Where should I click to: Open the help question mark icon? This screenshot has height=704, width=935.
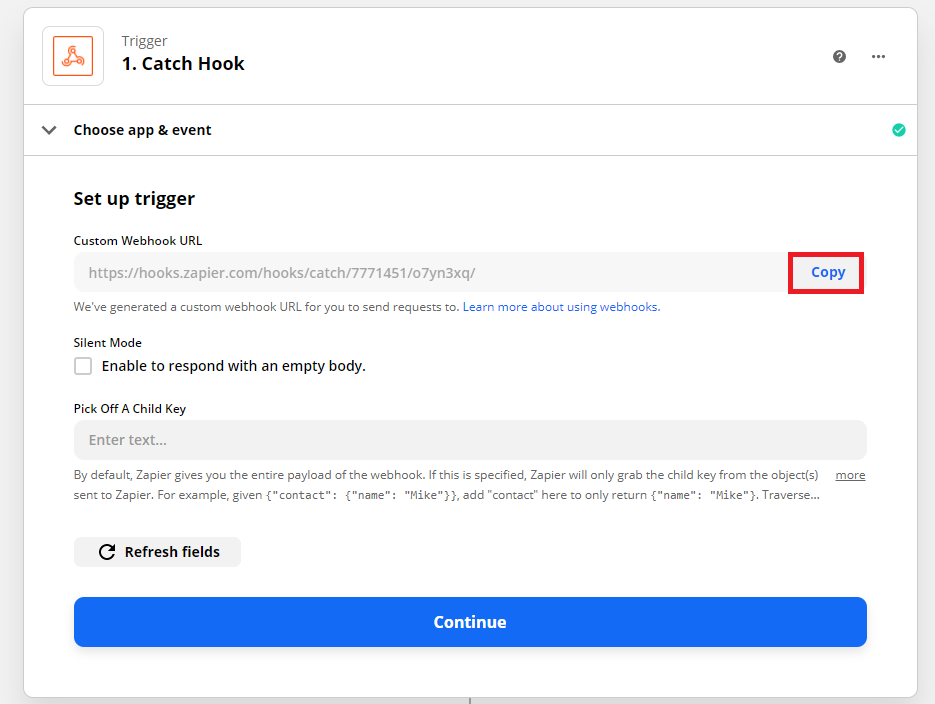click(839, 57)
